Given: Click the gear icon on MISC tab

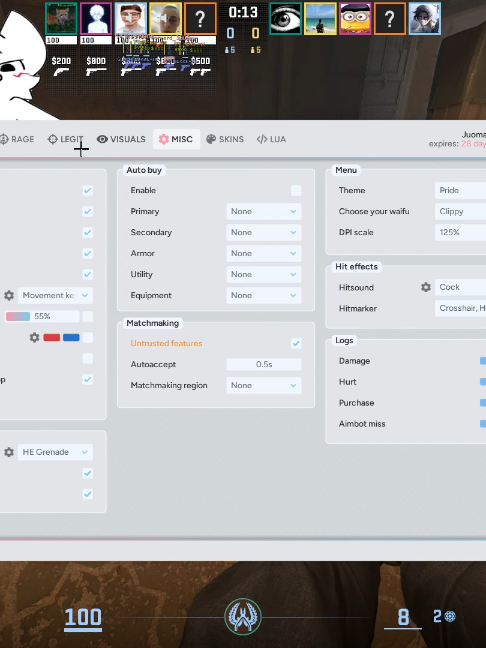Looking at the screenshot, I should pyautogui.click(x=164, y=139).
